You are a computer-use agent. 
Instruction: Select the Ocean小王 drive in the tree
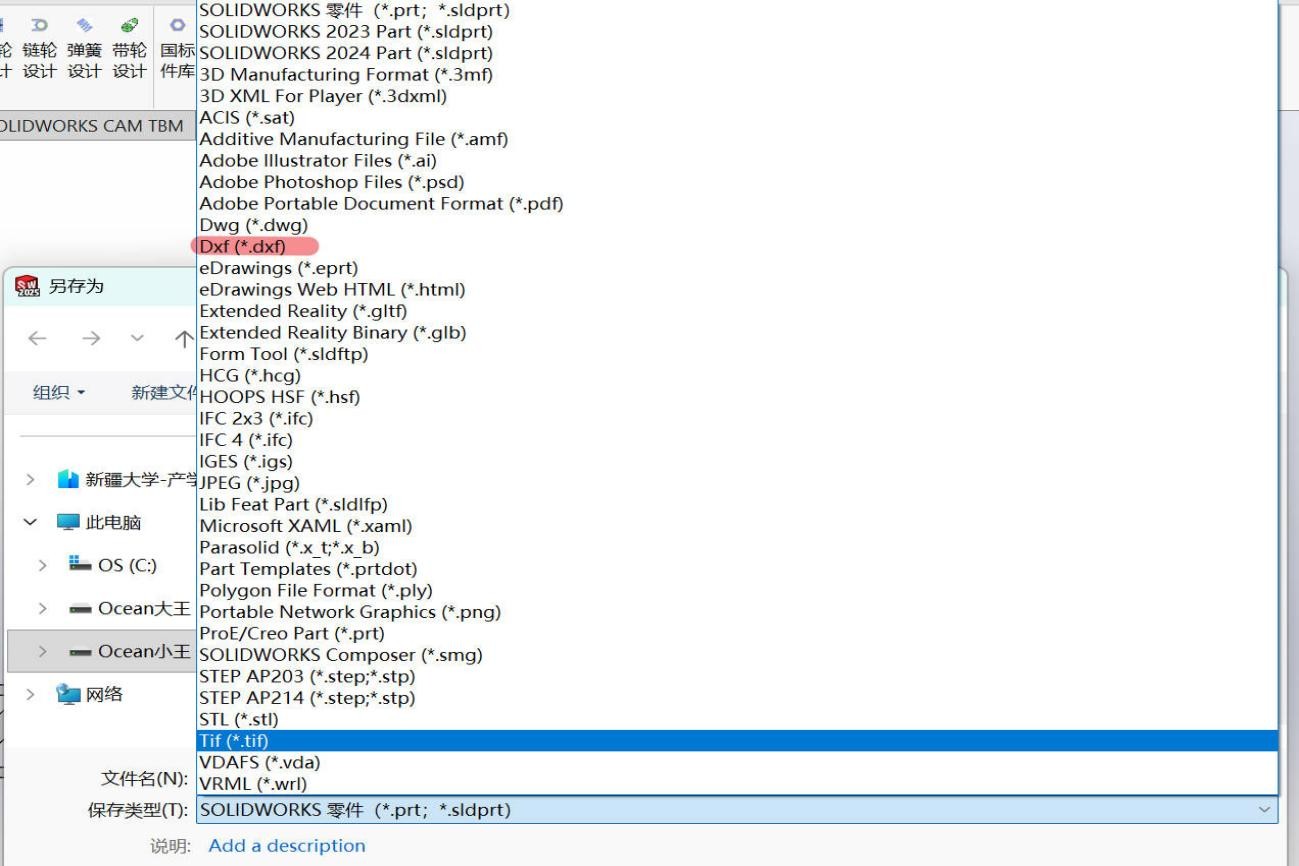point(143,652)
